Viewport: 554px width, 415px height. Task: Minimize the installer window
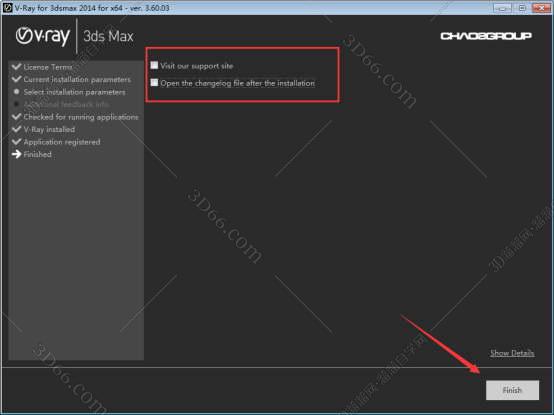pos(502,7)
